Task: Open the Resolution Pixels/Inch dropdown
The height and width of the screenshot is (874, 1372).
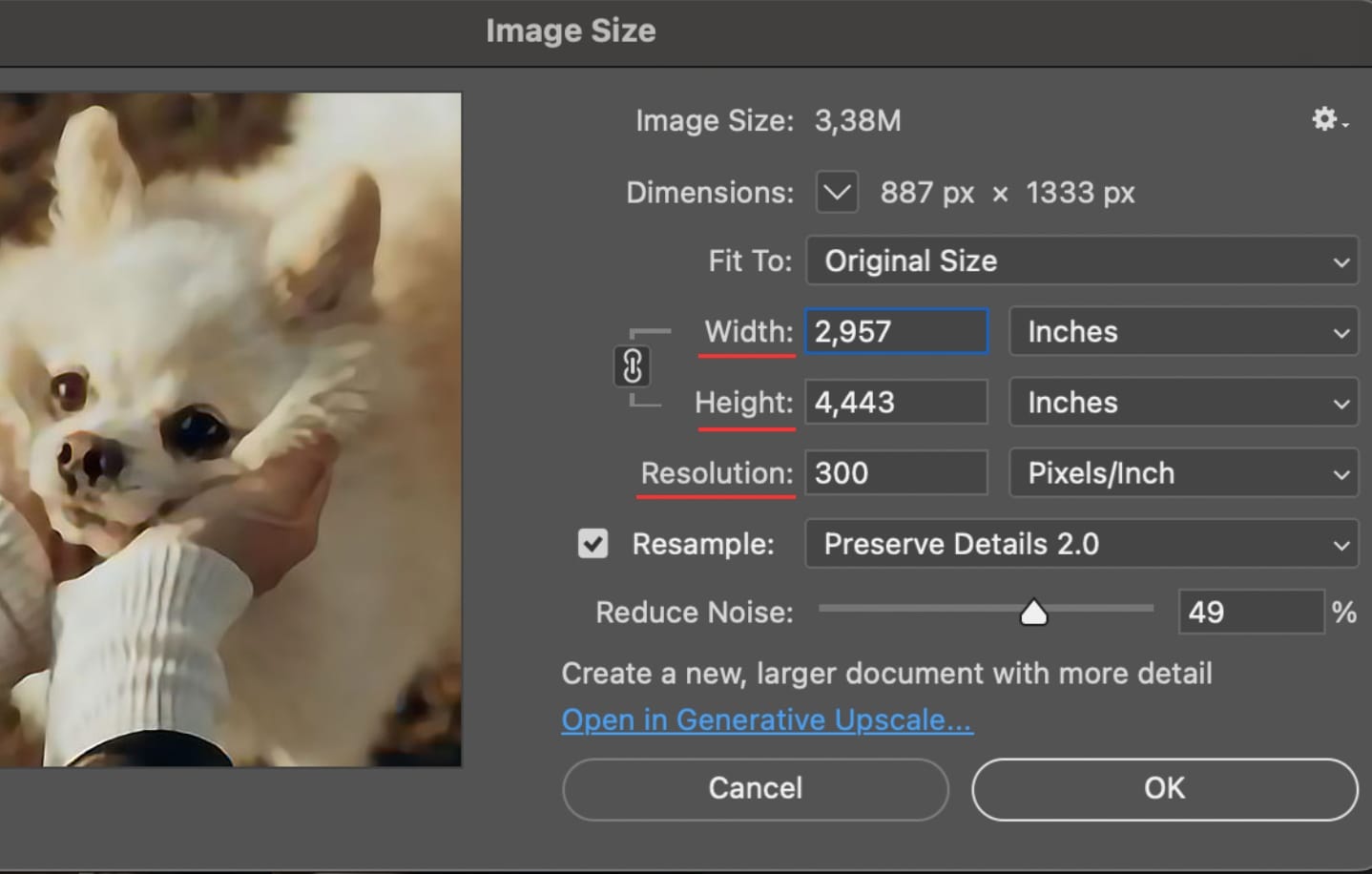Action: click(x=1182, y=472)
